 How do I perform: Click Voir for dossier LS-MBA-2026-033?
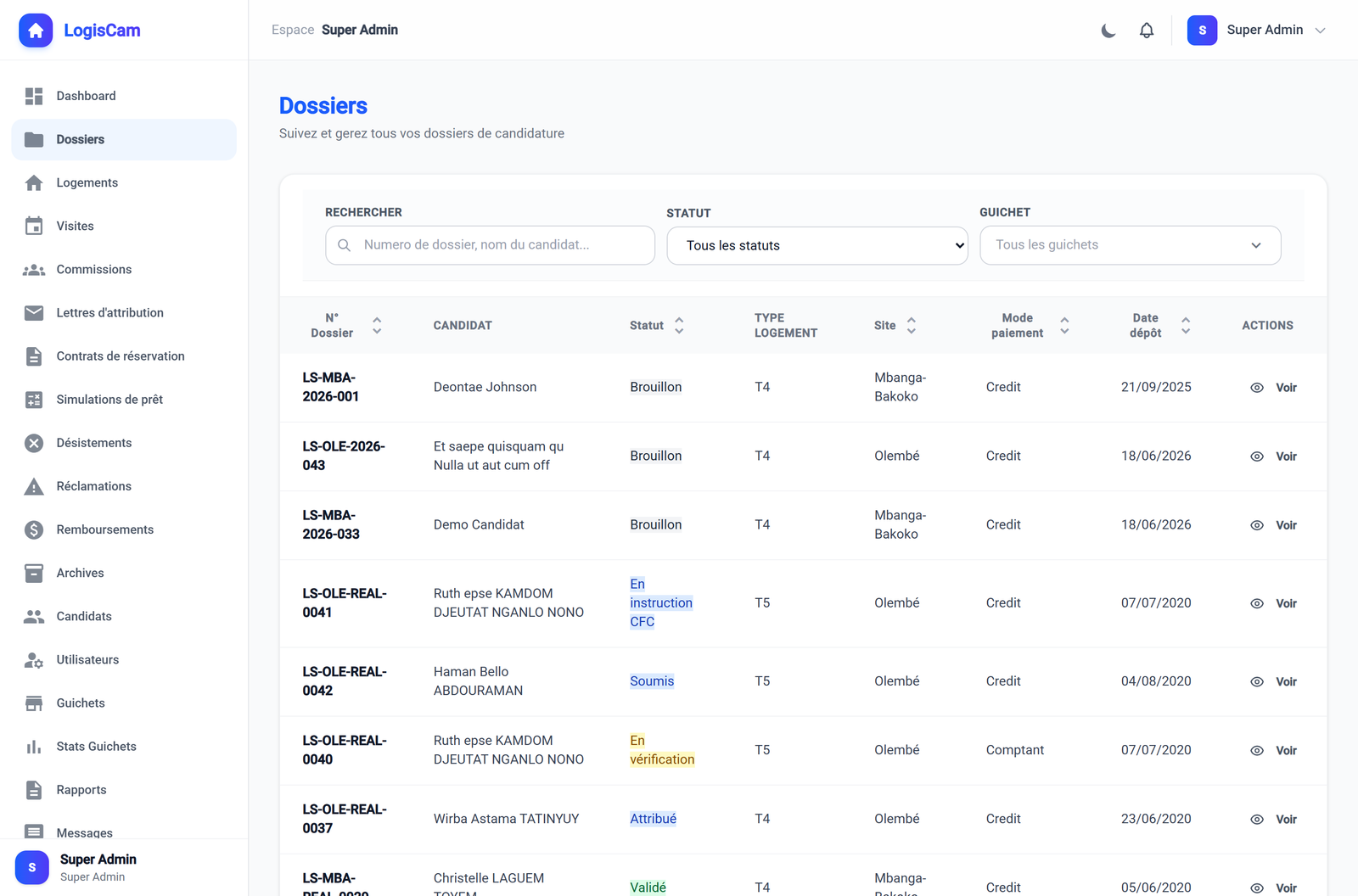(1286, 525)
